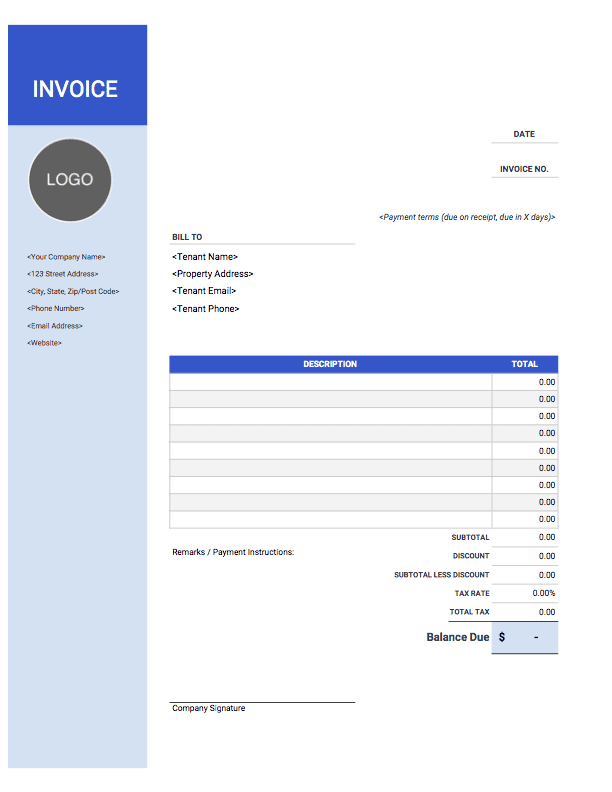Click the INVOICE NO. field
This screenshot has width=612, height=792.
pyautogui.click(x=525, y=169)
